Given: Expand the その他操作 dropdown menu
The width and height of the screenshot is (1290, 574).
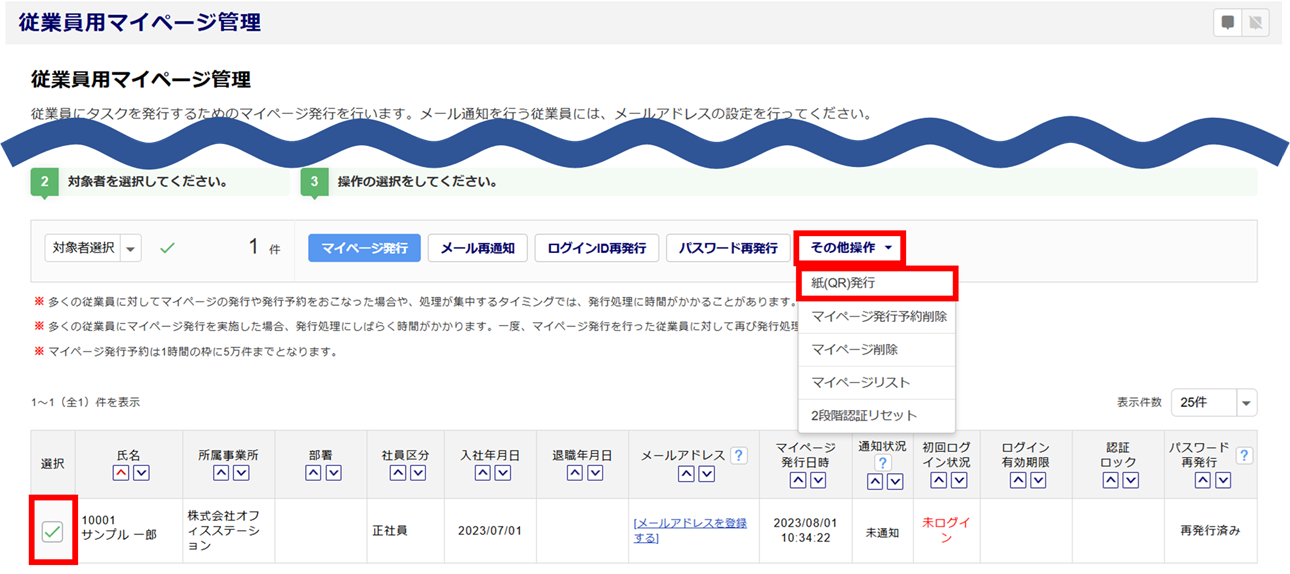Looking at the screenshot, I should coord(849,248).
